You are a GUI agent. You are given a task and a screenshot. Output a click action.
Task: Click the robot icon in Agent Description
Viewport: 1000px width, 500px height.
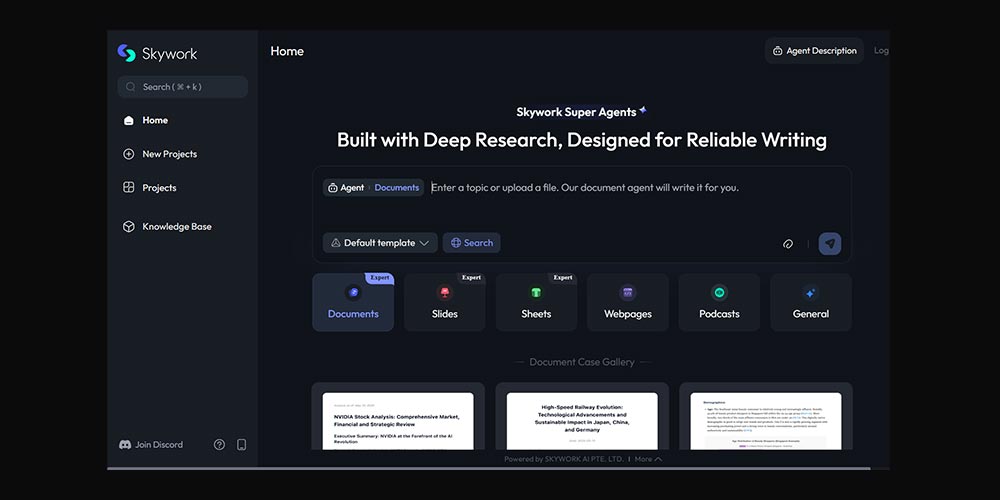point(777,51)
